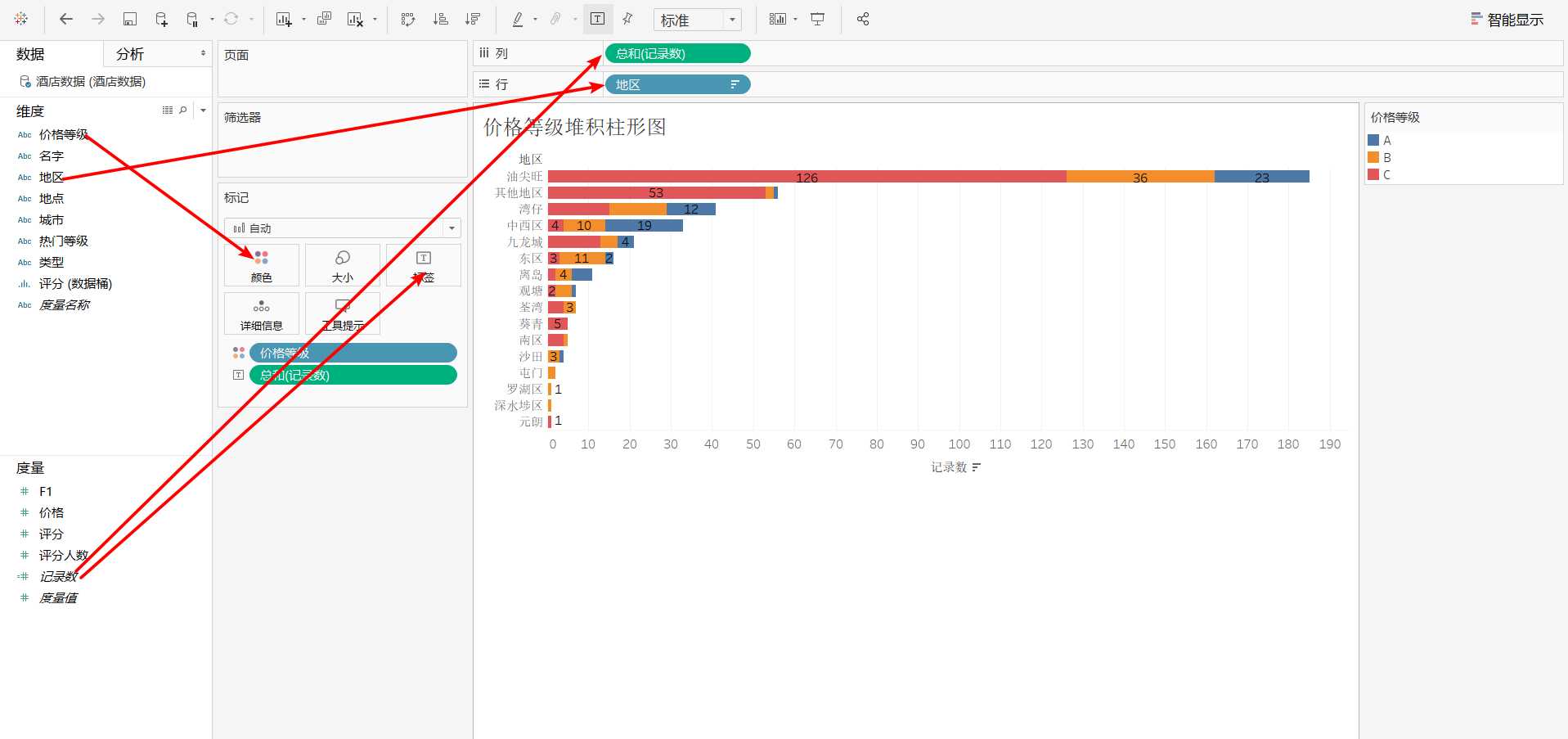Select legend color swatch A
The height and width of the screenshot is (739, 1568).
(x=1374, y=140)
